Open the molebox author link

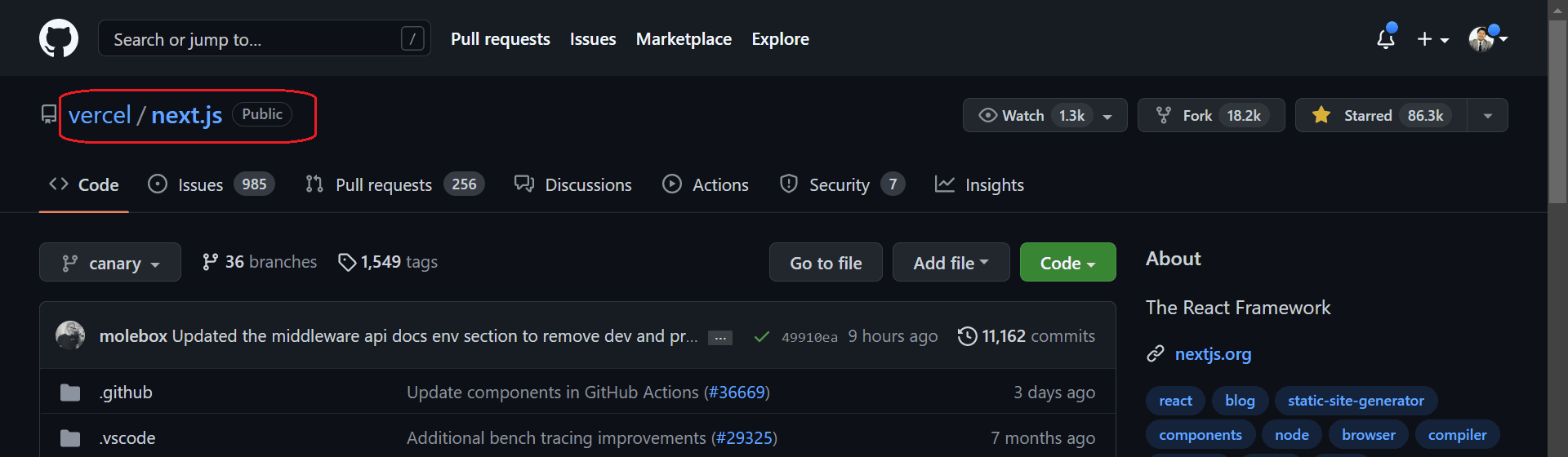tap(133, 336)
